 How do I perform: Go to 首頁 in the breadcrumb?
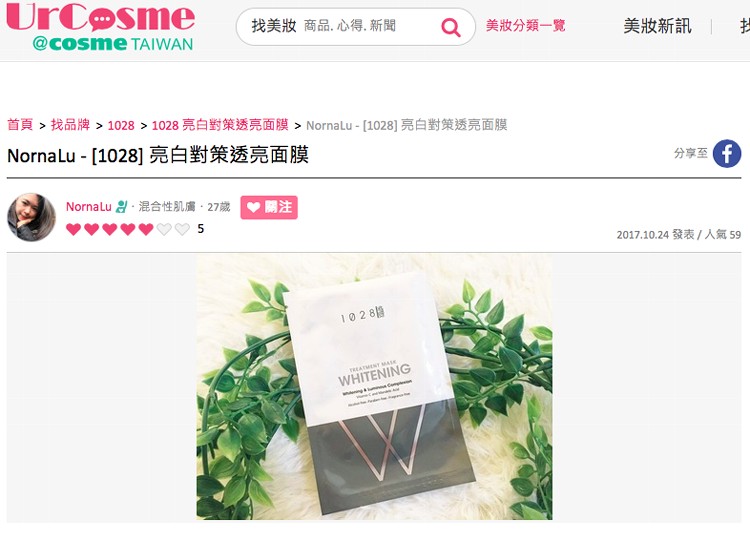pyautogui.click(x=20, y=125)
